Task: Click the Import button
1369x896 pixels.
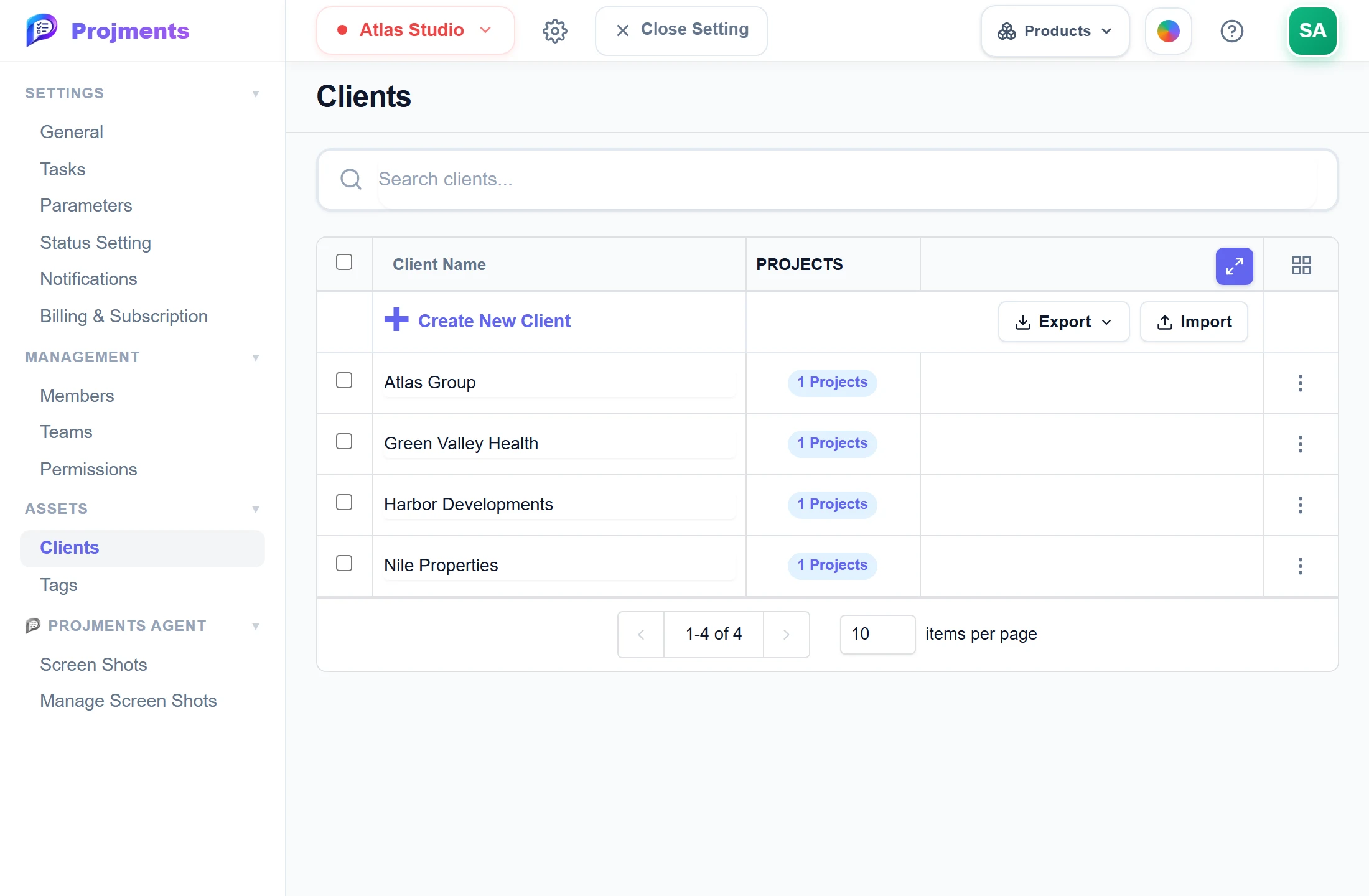Action: [1194, 322]
